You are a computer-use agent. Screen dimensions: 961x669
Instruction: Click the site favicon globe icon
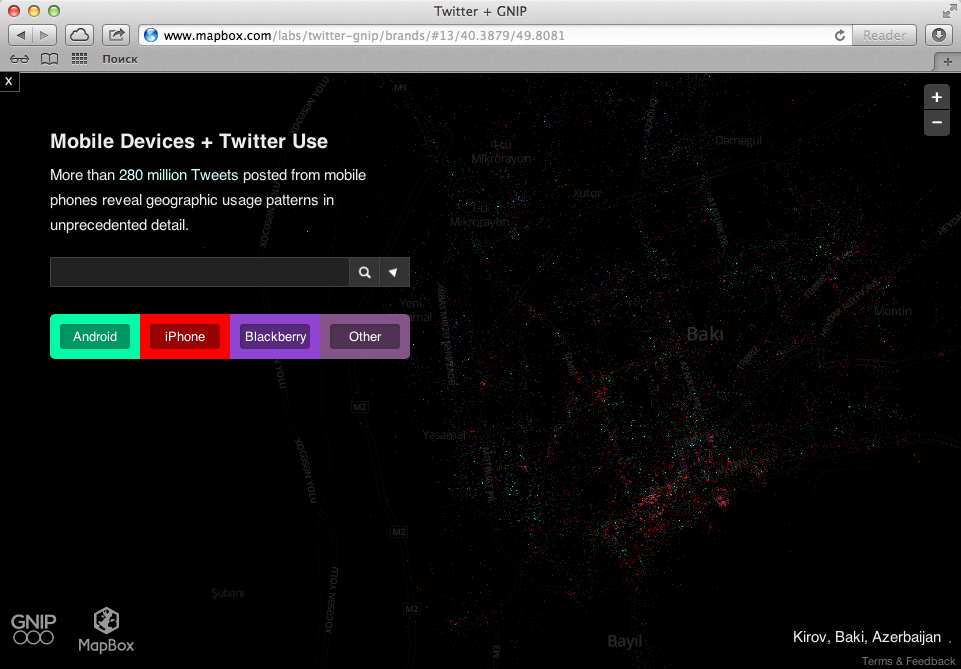pos(151,36)
